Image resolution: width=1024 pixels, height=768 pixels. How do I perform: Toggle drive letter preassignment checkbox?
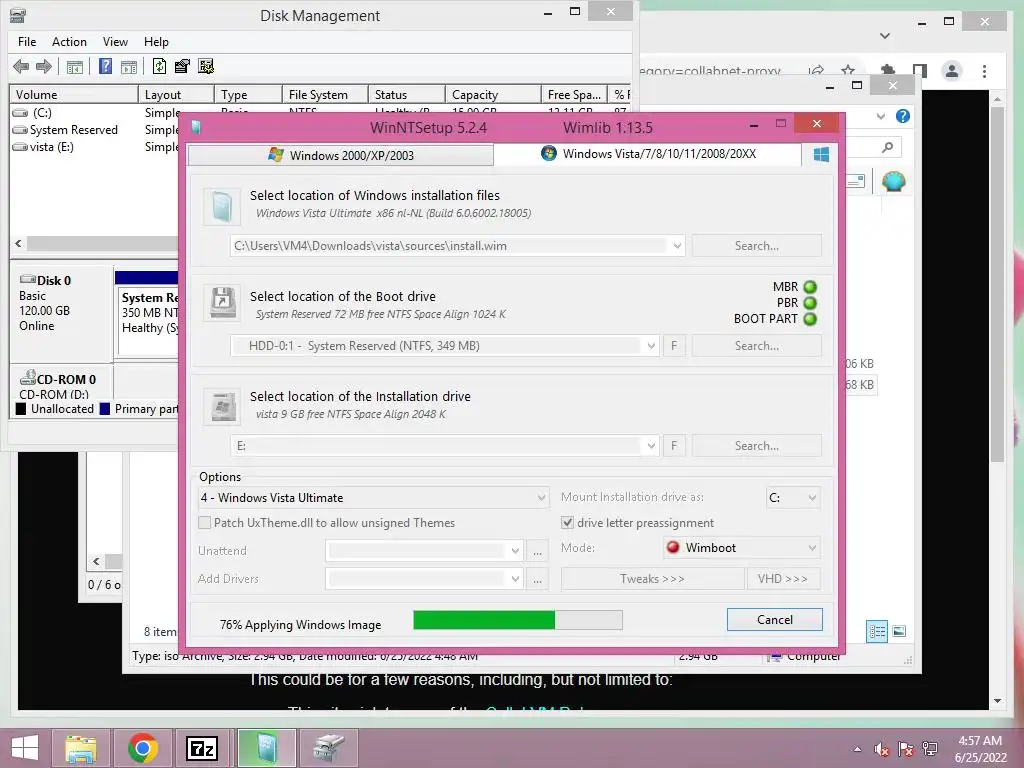click(568, 522)
